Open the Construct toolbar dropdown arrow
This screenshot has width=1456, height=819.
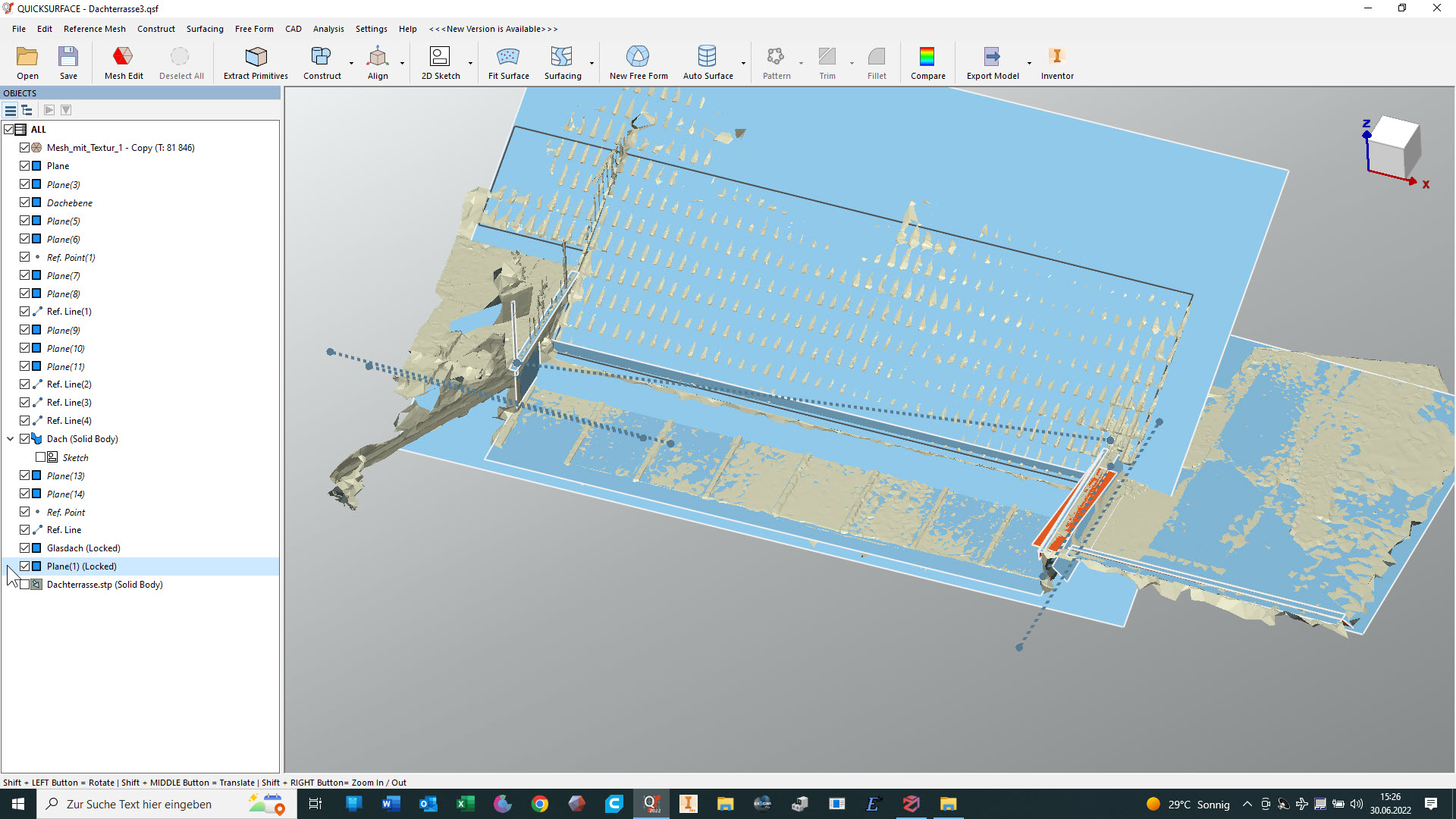(351, 63)
